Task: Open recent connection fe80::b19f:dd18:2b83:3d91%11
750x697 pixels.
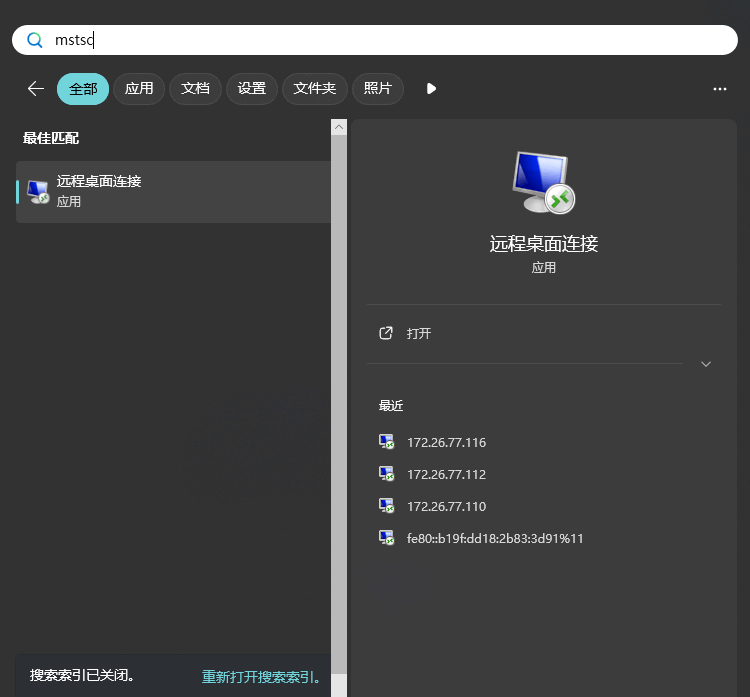Action: pyautogui.click(x=495, y=539)
